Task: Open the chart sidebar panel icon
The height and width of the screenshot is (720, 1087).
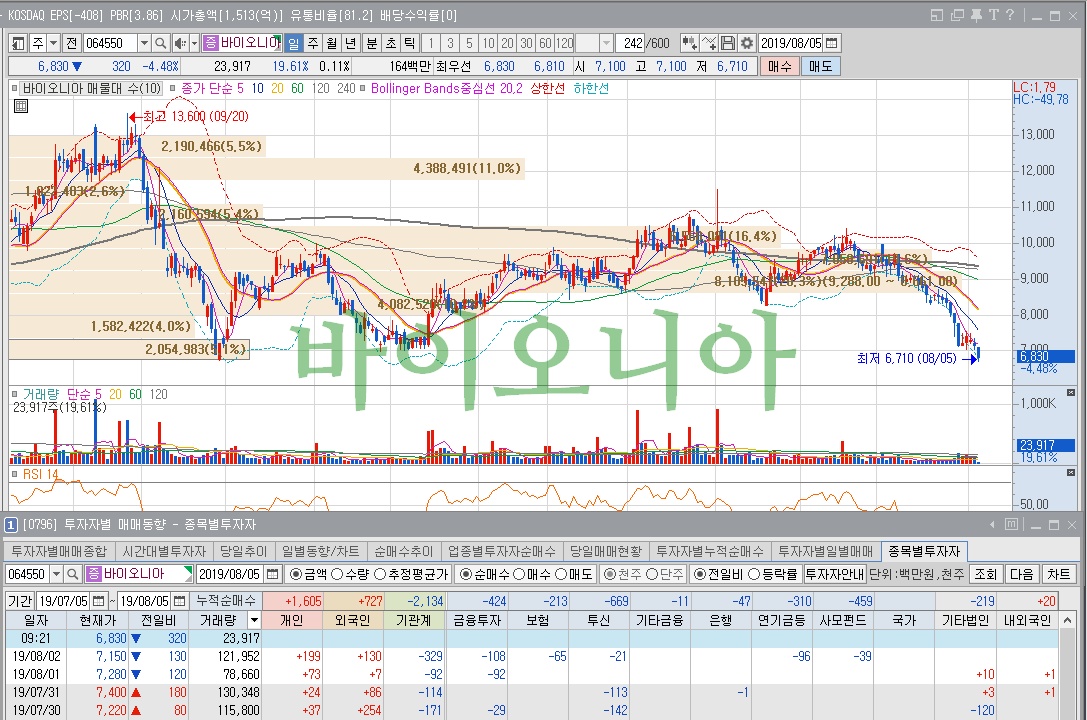Action: click(x=18, y=43)
